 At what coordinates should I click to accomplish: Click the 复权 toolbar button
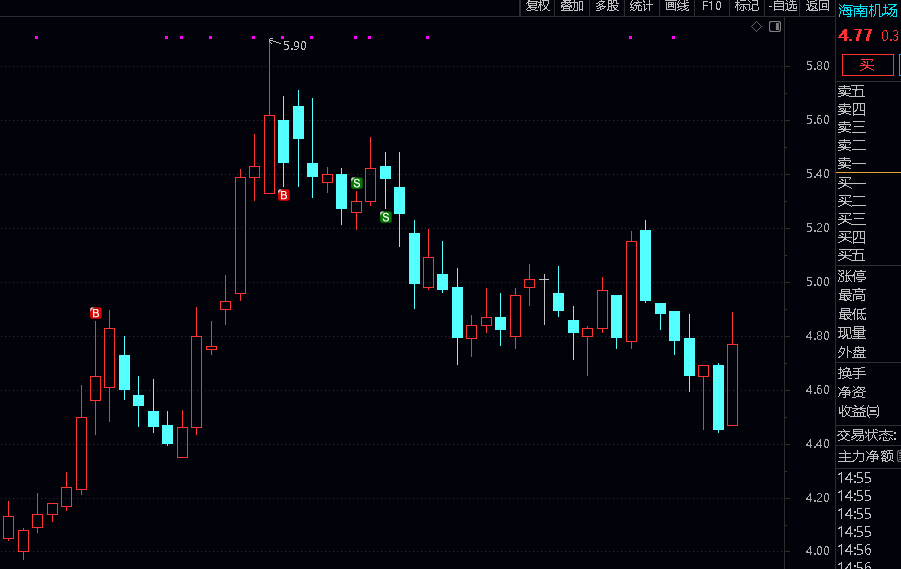click(537, 6)
